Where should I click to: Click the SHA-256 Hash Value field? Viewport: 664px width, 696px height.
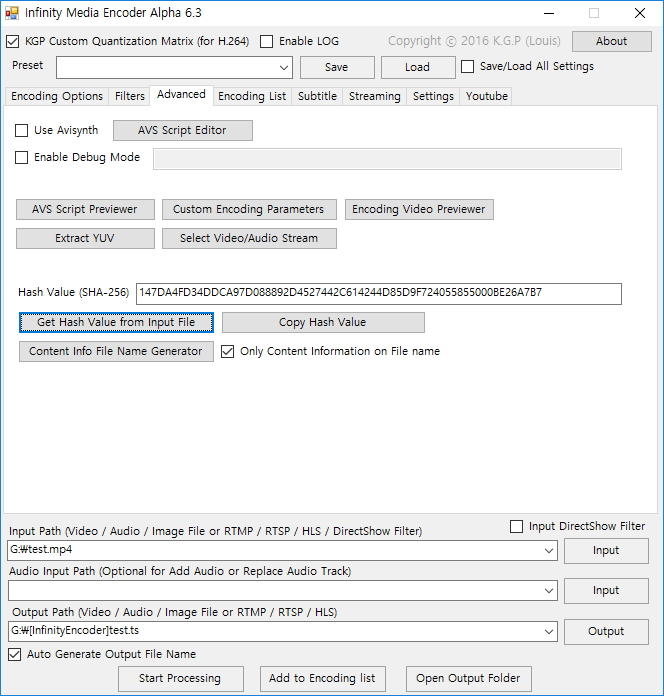[379, 294]
